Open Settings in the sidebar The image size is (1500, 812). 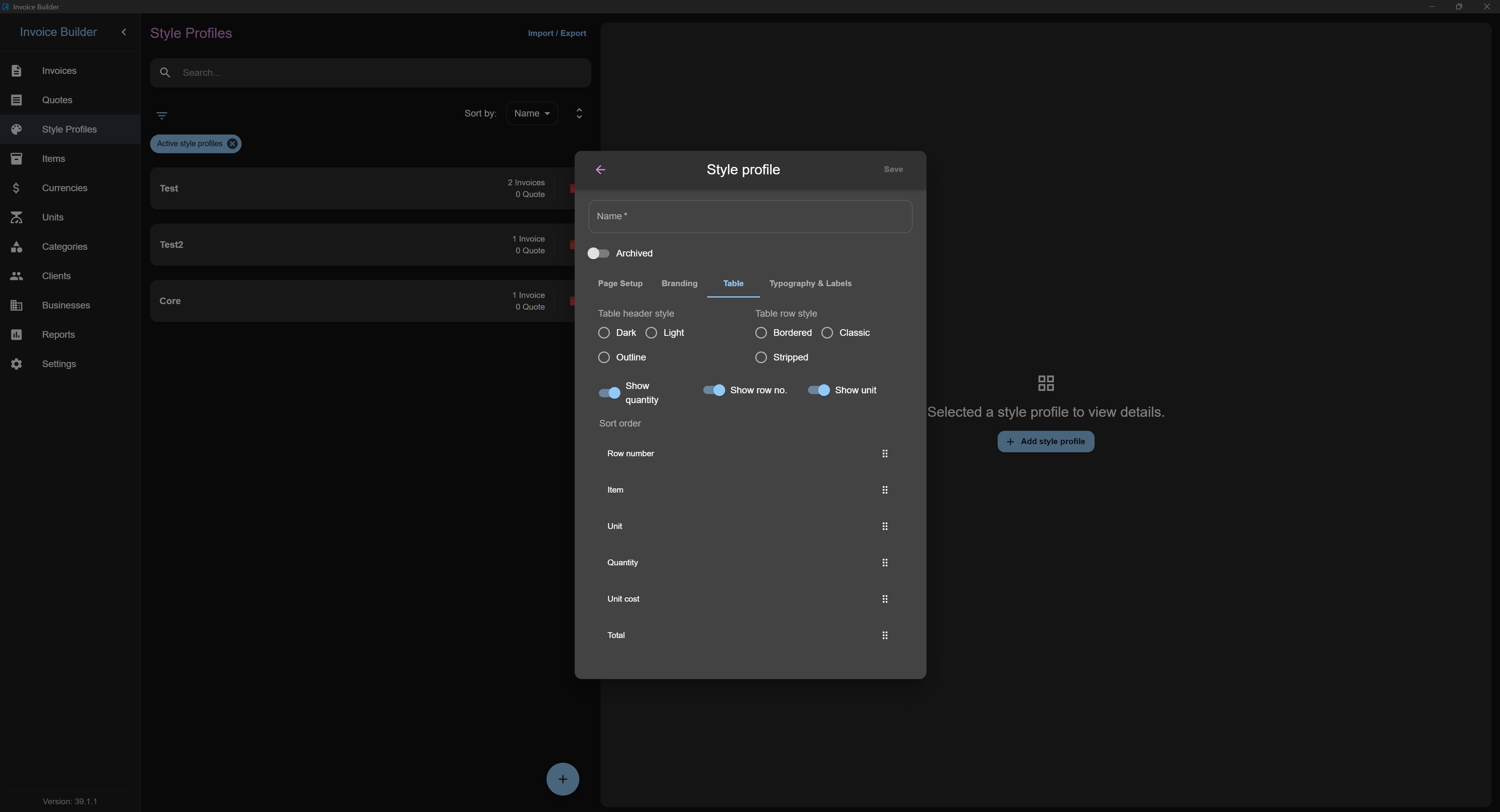coord(70,364)
